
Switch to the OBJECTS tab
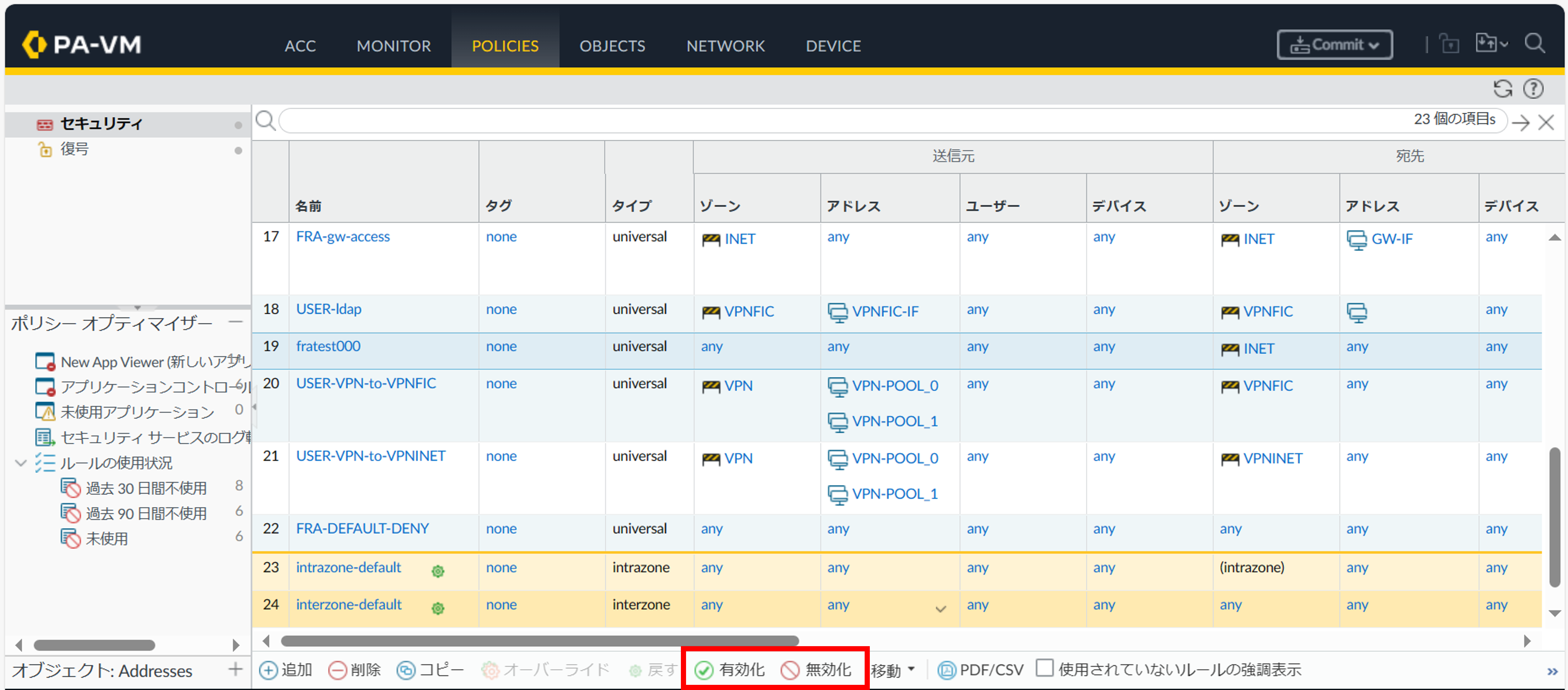612,46
